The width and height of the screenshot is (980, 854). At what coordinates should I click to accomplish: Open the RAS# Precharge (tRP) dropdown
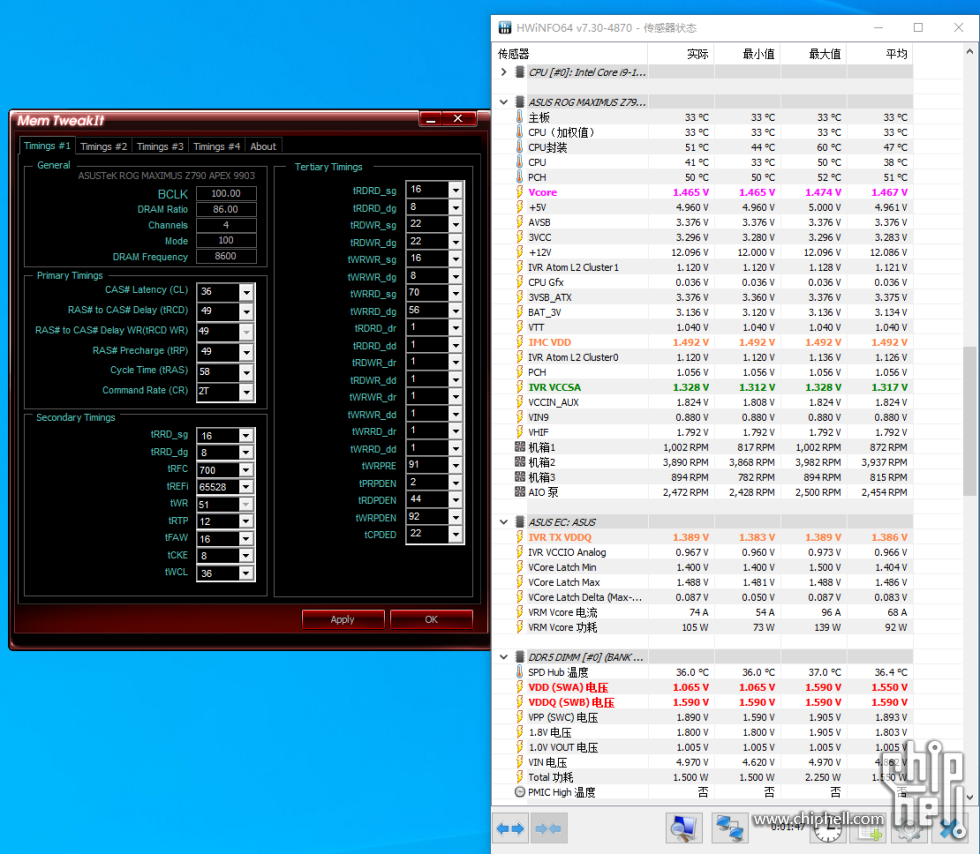[247, 352]
